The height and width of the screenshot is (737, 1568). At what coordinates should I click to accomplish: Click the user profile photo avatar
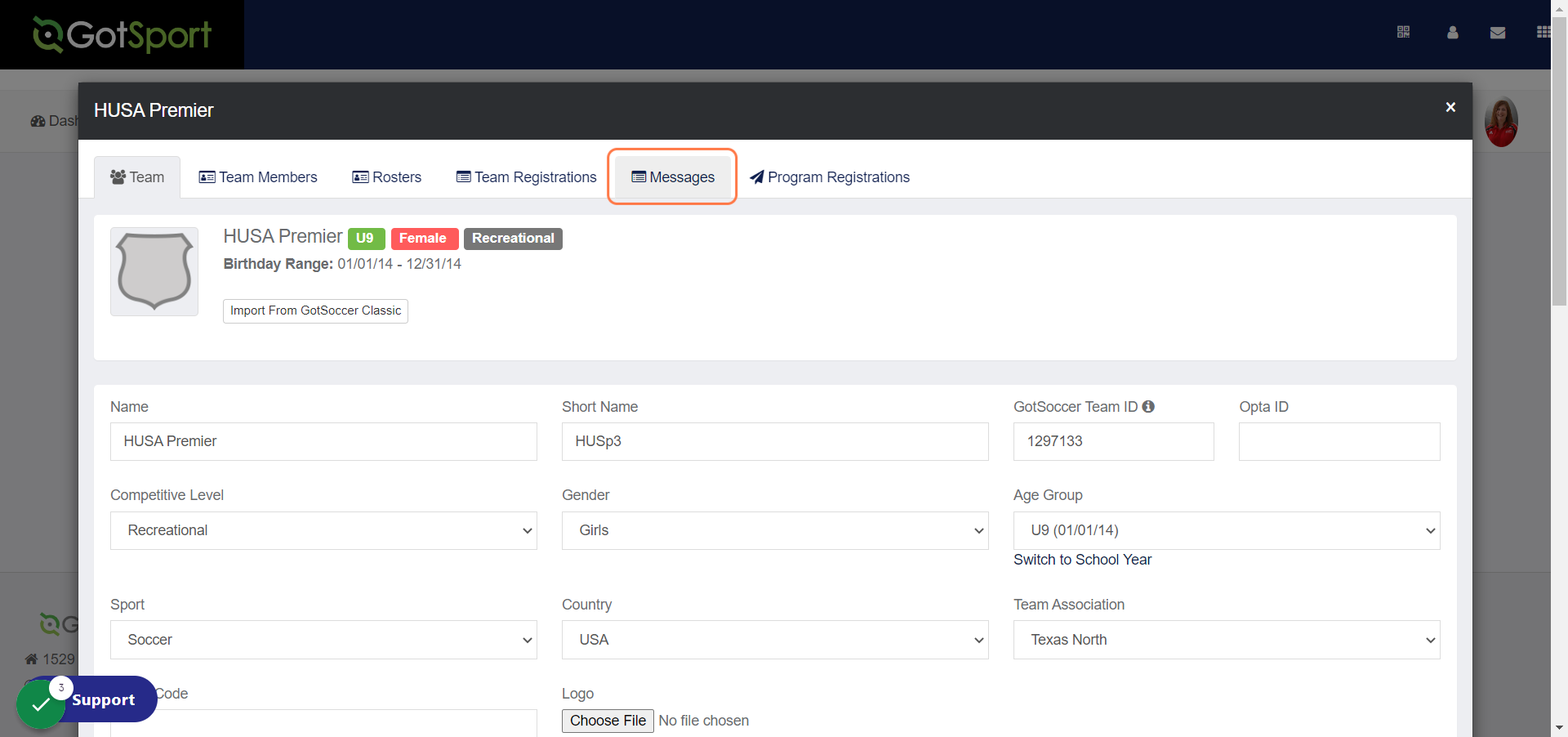(1501, 123)
